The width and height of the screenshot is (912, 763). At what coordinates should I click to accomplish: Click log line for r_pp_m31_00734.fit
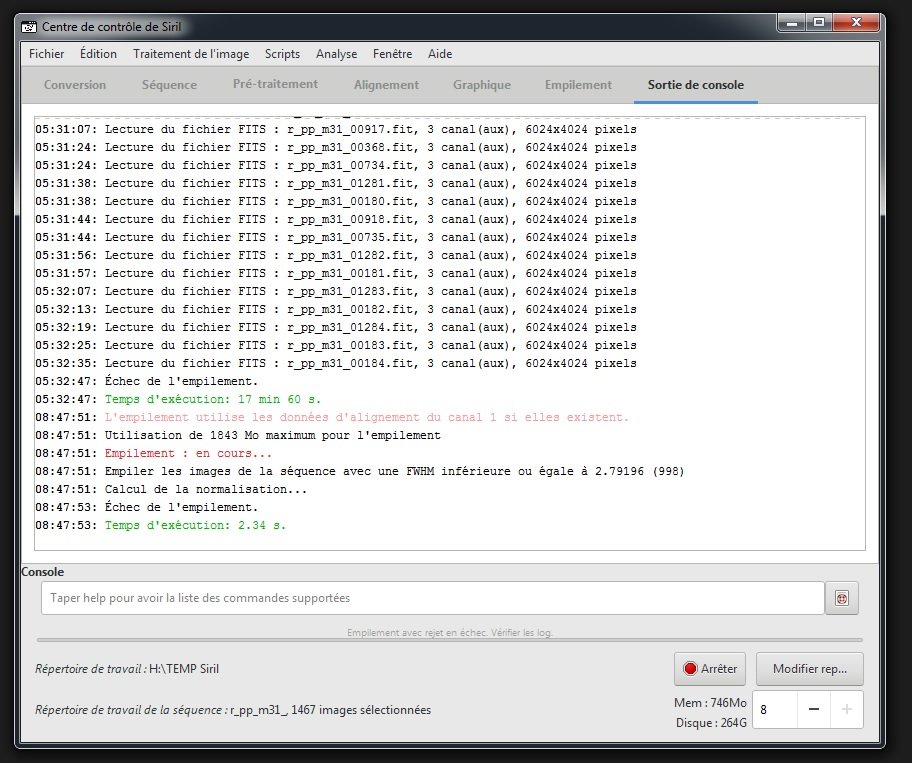[336, 165]
